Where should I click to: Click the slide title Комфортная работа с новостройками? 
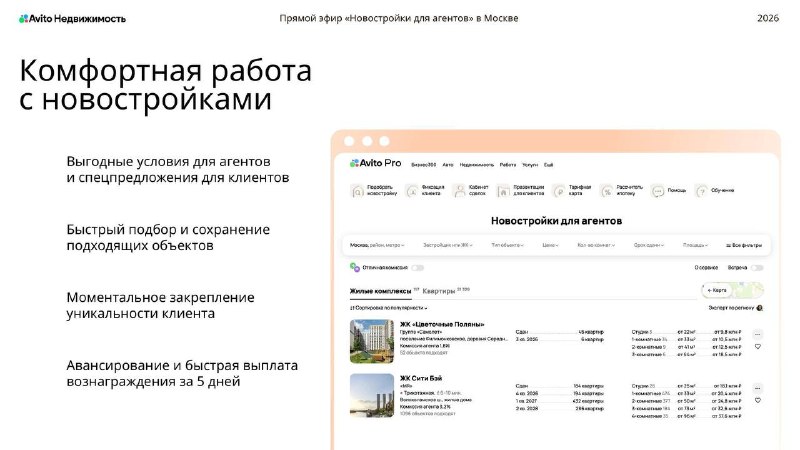[x=165, y=85]
